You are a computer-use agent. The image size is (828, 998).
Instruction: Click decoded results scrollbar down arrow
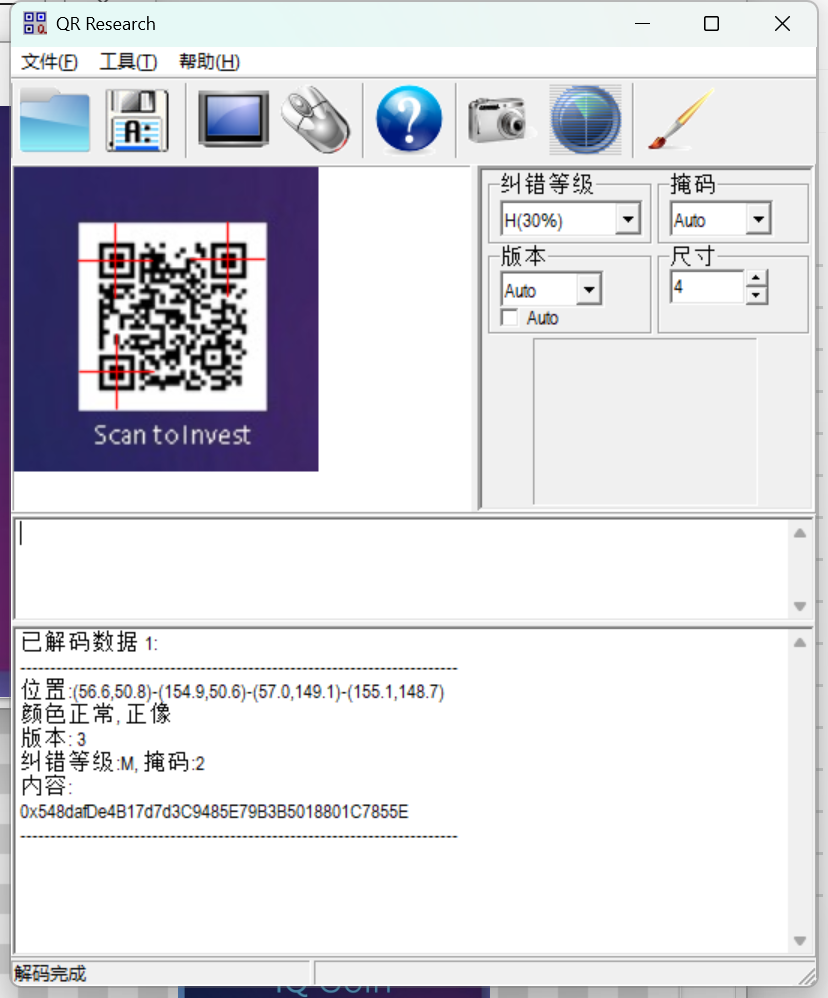(x=800, y=941)
